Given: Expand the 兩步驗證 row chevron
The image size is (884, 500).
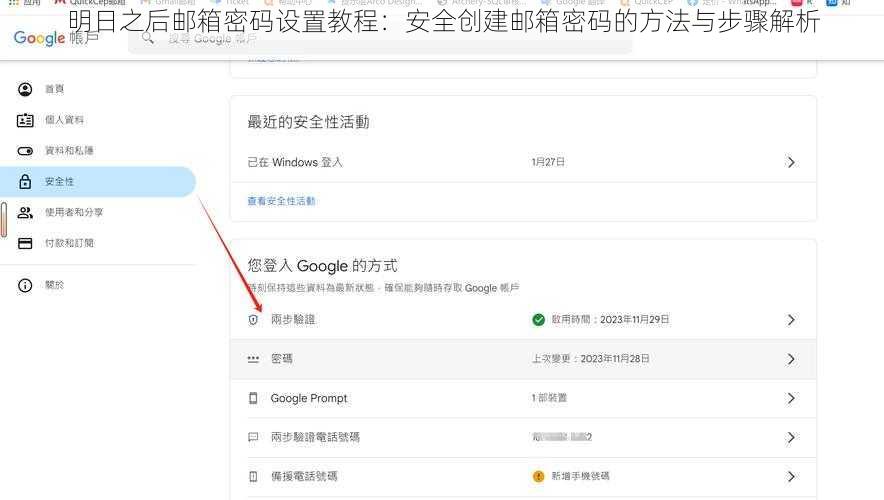Looking at the screenshot, I should point(791,320).
